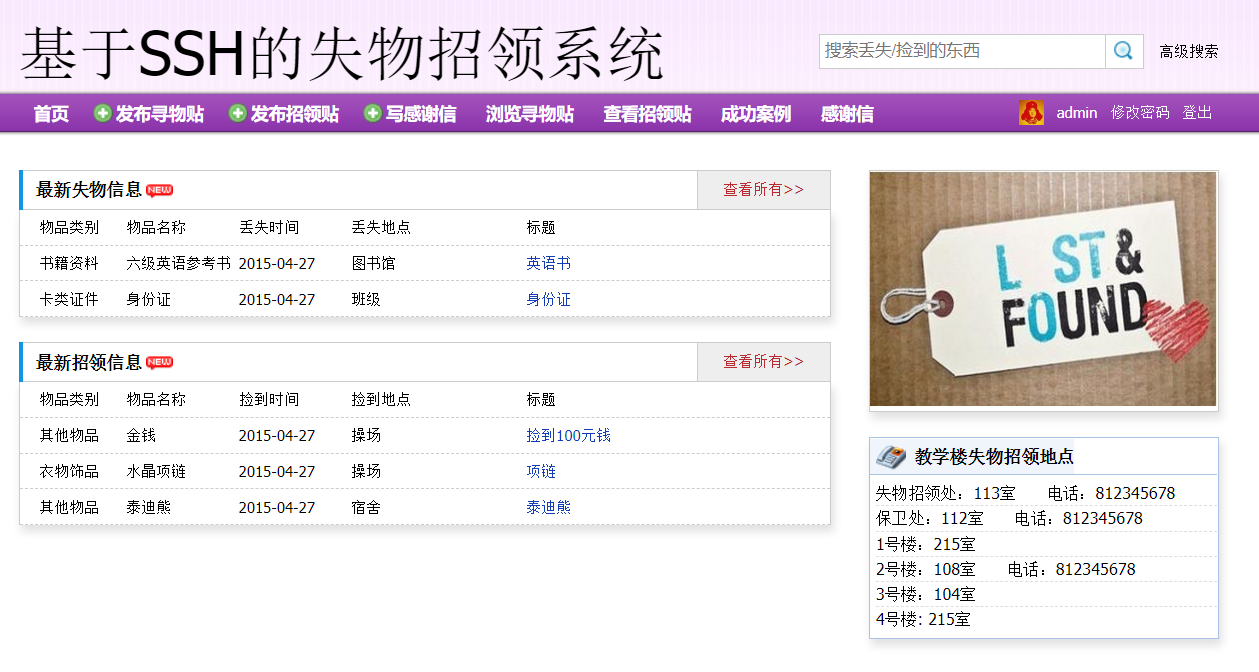
Task: Click 查看所有>> for the lost items list
Action: pos(762,189)
